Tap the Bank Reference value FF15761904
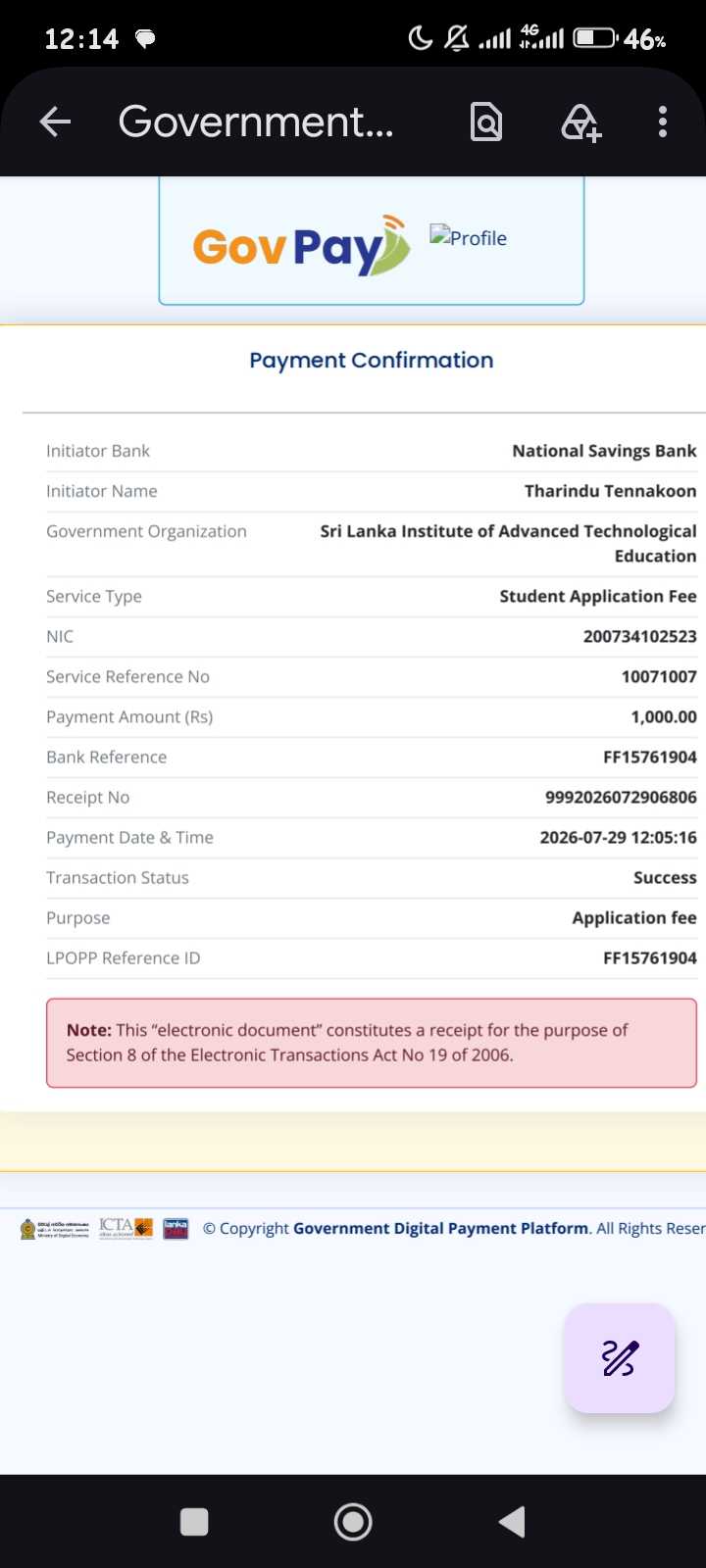This screenshot has width=706, height=1568. [x=650, y=757]
